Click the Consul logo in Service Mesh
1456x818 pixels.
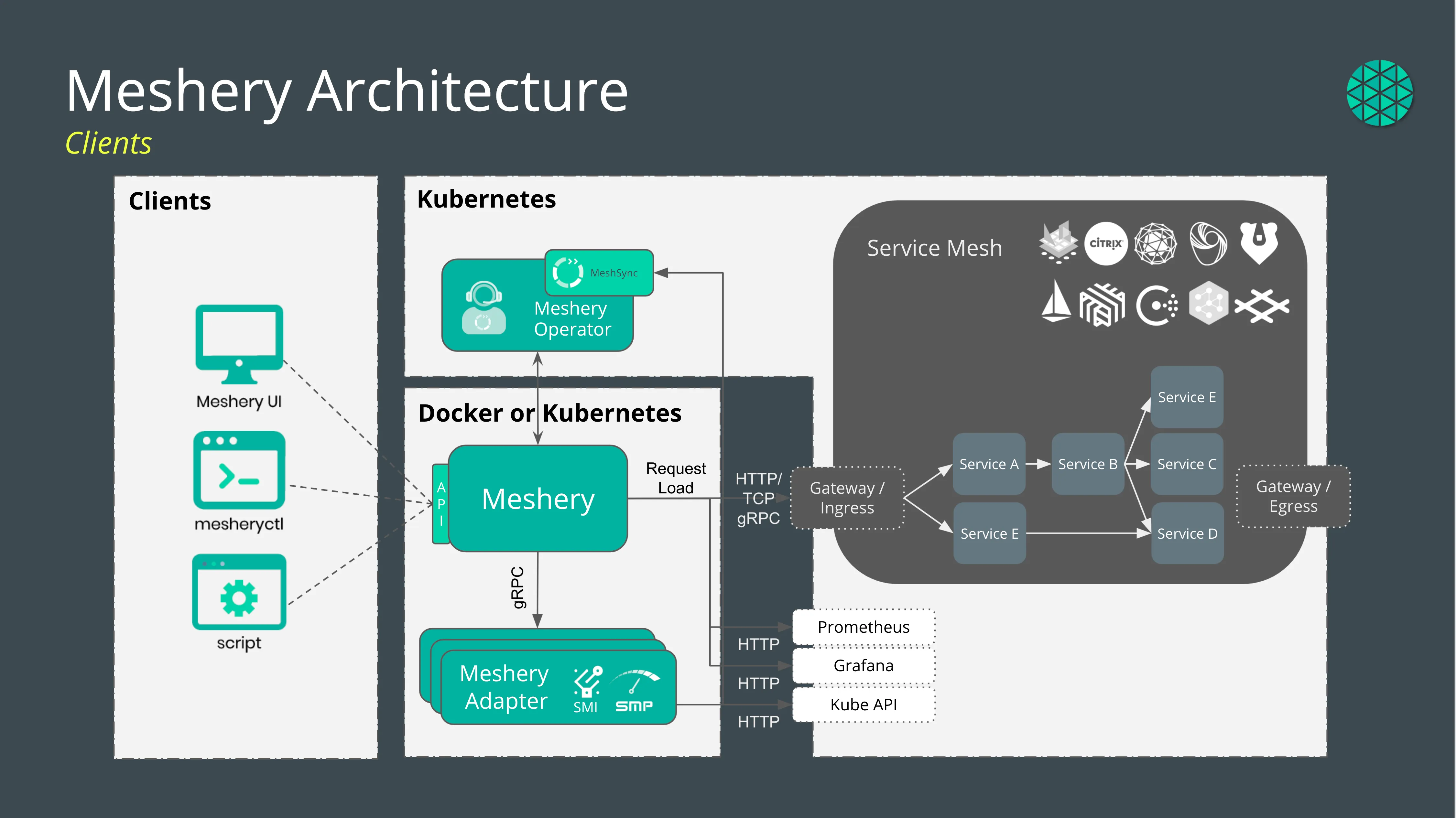click(1157, 306)
